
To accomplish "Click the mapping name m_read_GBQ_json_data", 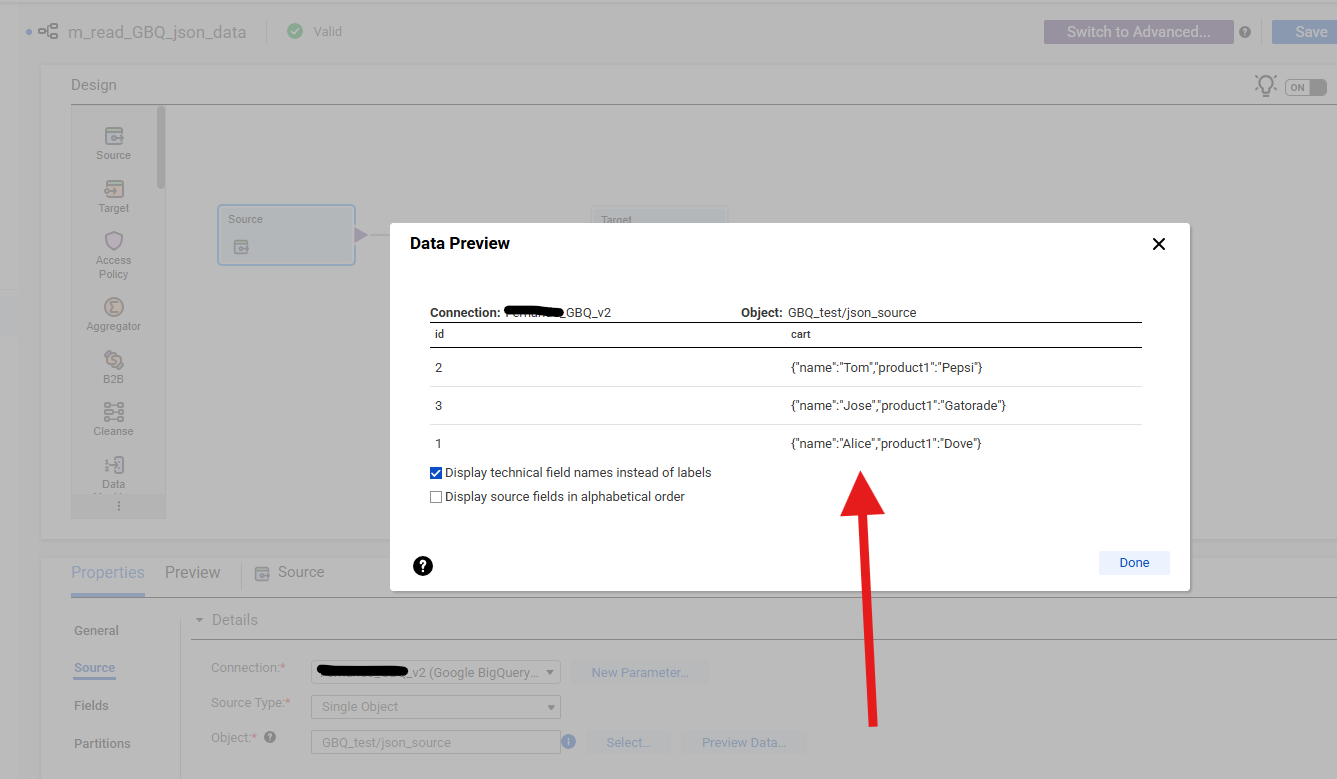I will coord(157,32).
